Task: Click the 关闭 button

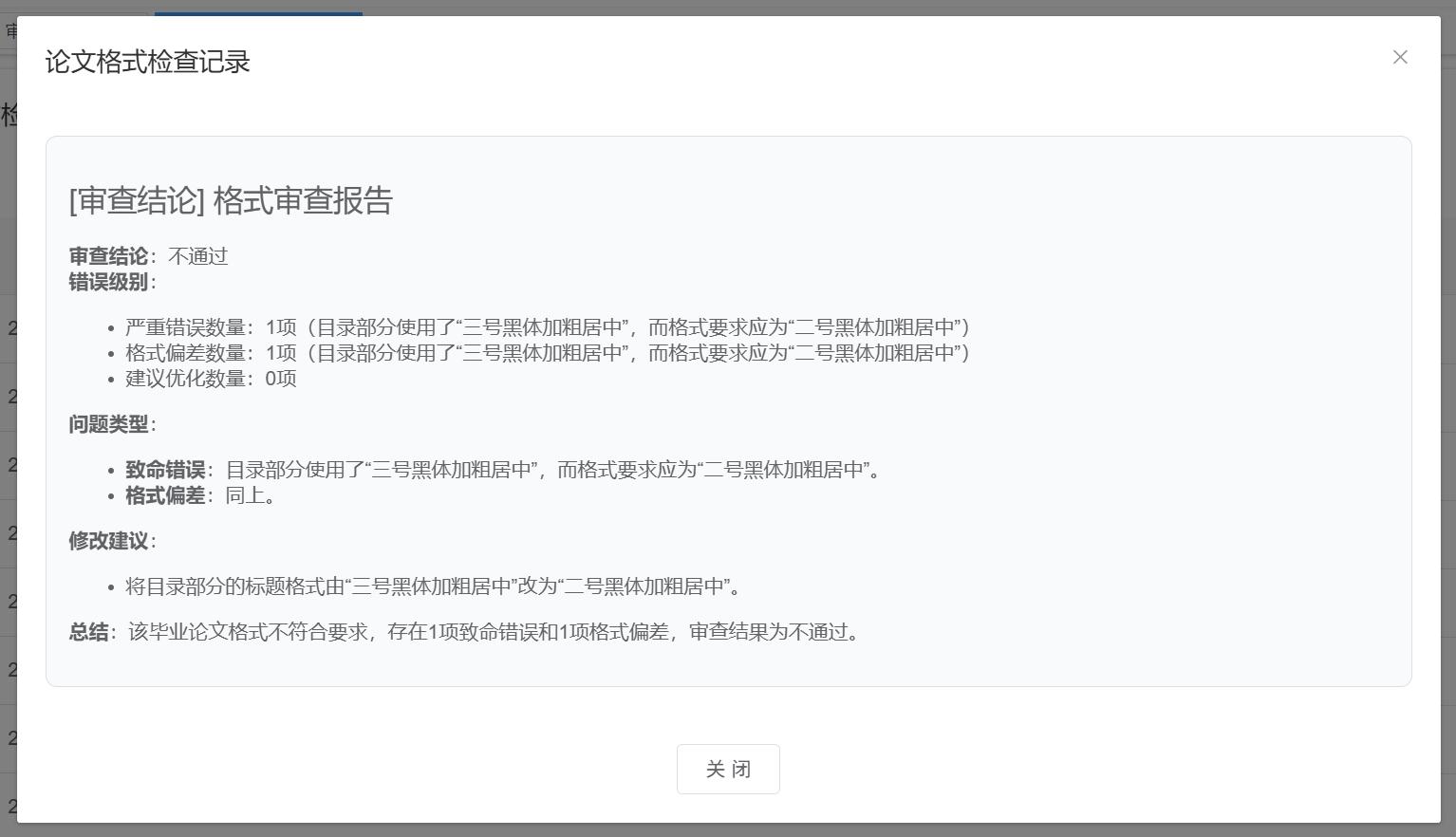Action: [x=728, y=769]
